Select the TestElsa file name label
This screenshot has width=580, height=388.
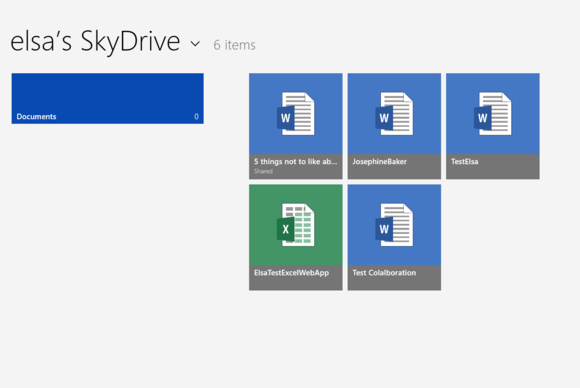click(465, 162)
